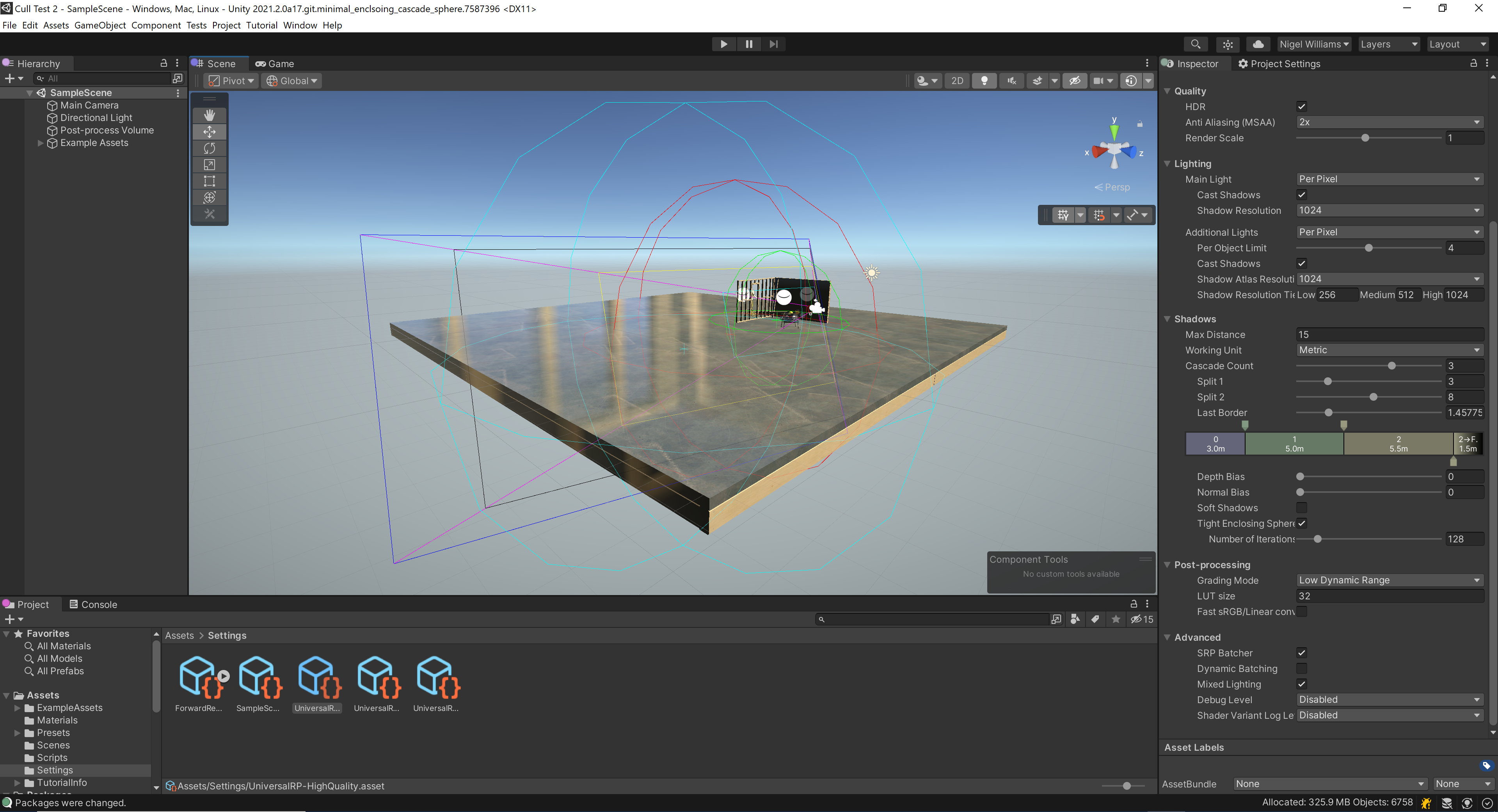This screenshot has height=812, width=1498.
Task: Disable SRP Batcher checkbox
Action: 1301,653
